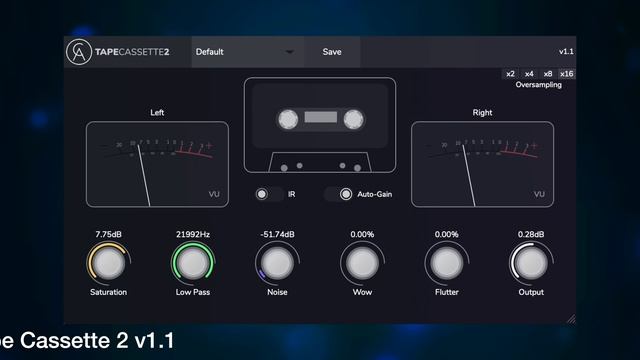The height and width of the screenshot is (360, 640).
Task: Toggle the IR switch
Action: point(269,194)
